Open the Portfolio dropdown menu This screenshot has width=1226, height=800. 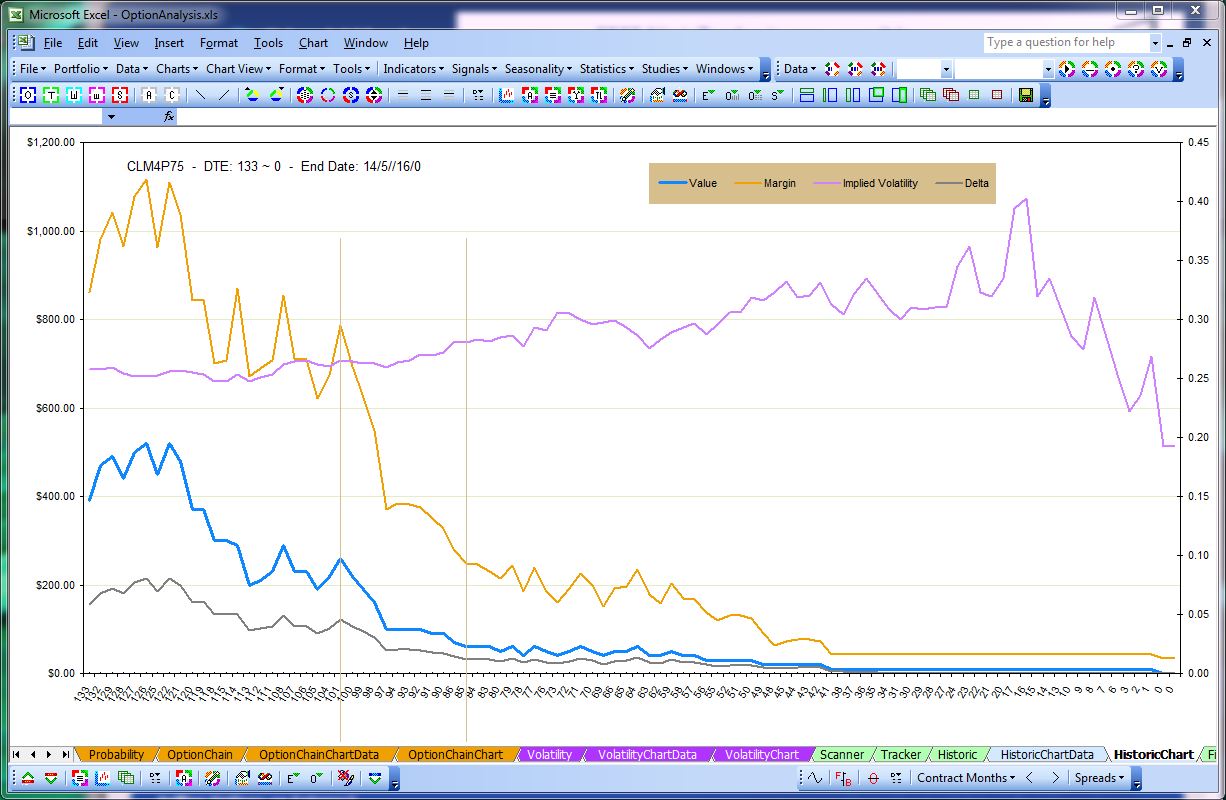coord(81,69)
